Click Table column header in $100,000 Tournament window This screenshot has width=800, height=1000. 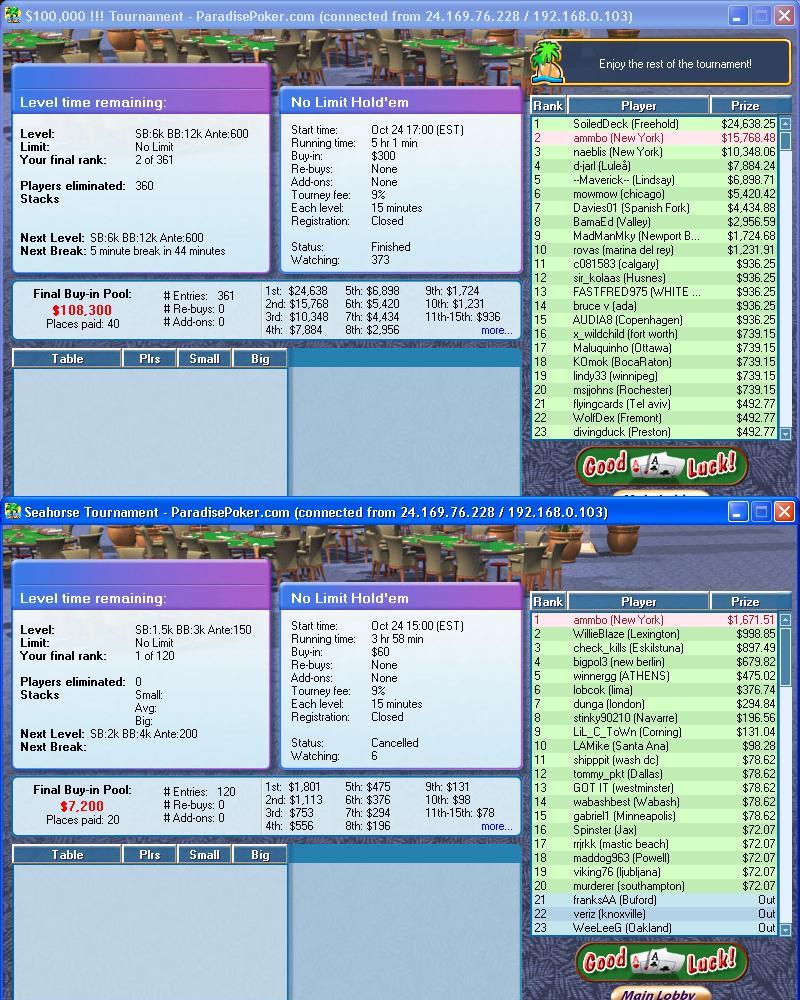(67, 359)
